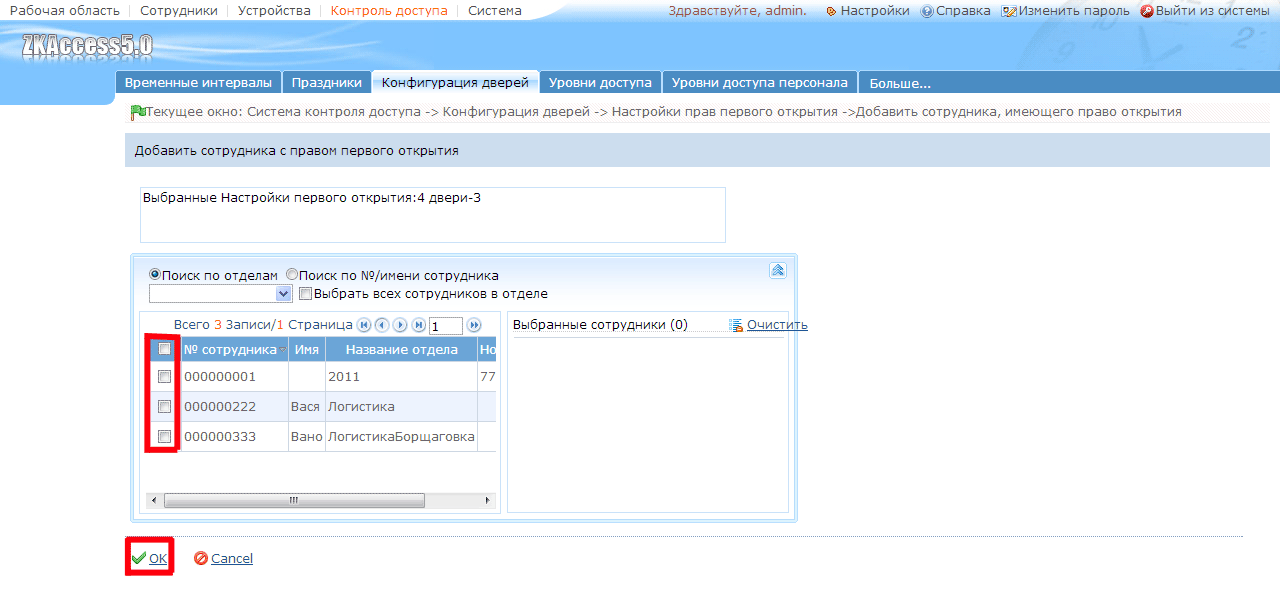
Task: Switch to Уровни доступа tab
Action: [x=600, y=83]
